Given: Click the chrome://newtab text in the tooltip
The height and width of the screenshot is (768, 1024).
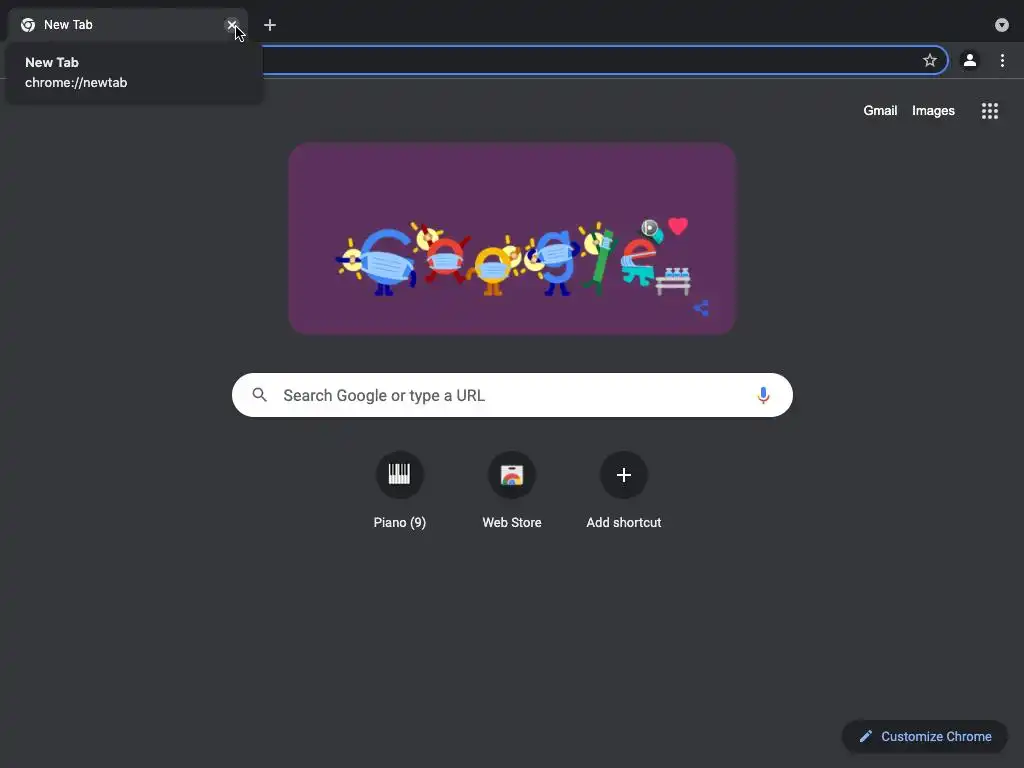Looking at the screenshot, I should tap(76, 83).
